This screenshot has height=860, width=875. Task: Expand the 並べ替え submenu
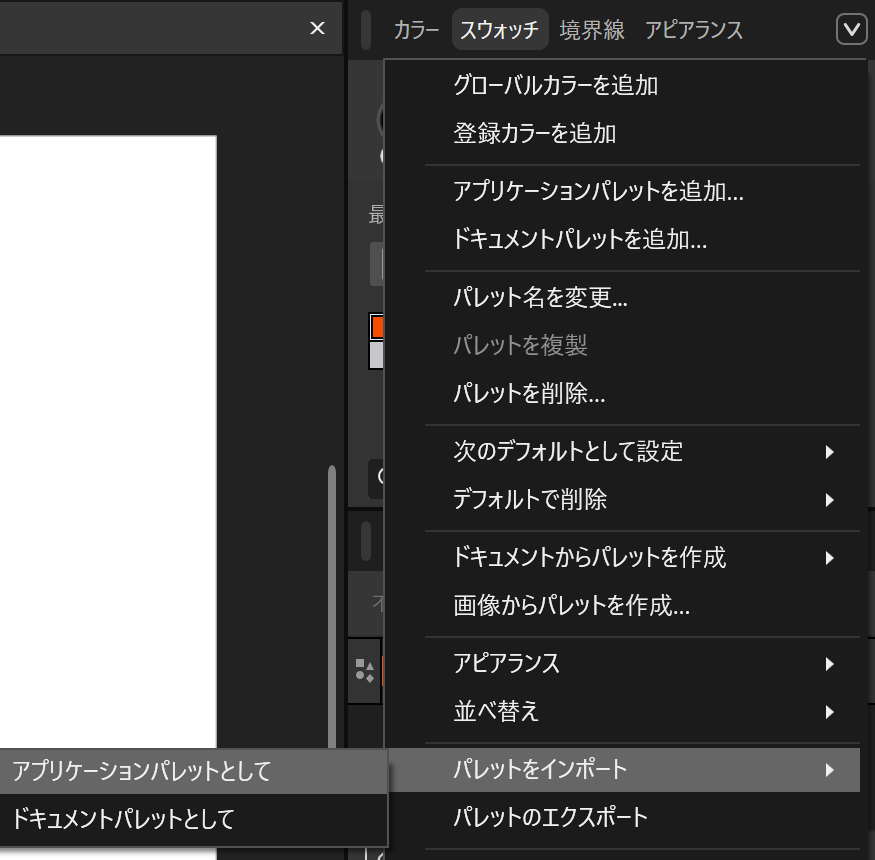click(622, 712)
